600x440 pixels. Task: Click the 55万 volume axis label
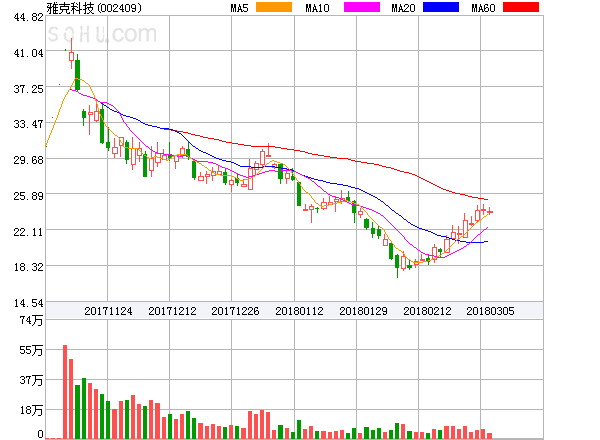pos(31,350)
